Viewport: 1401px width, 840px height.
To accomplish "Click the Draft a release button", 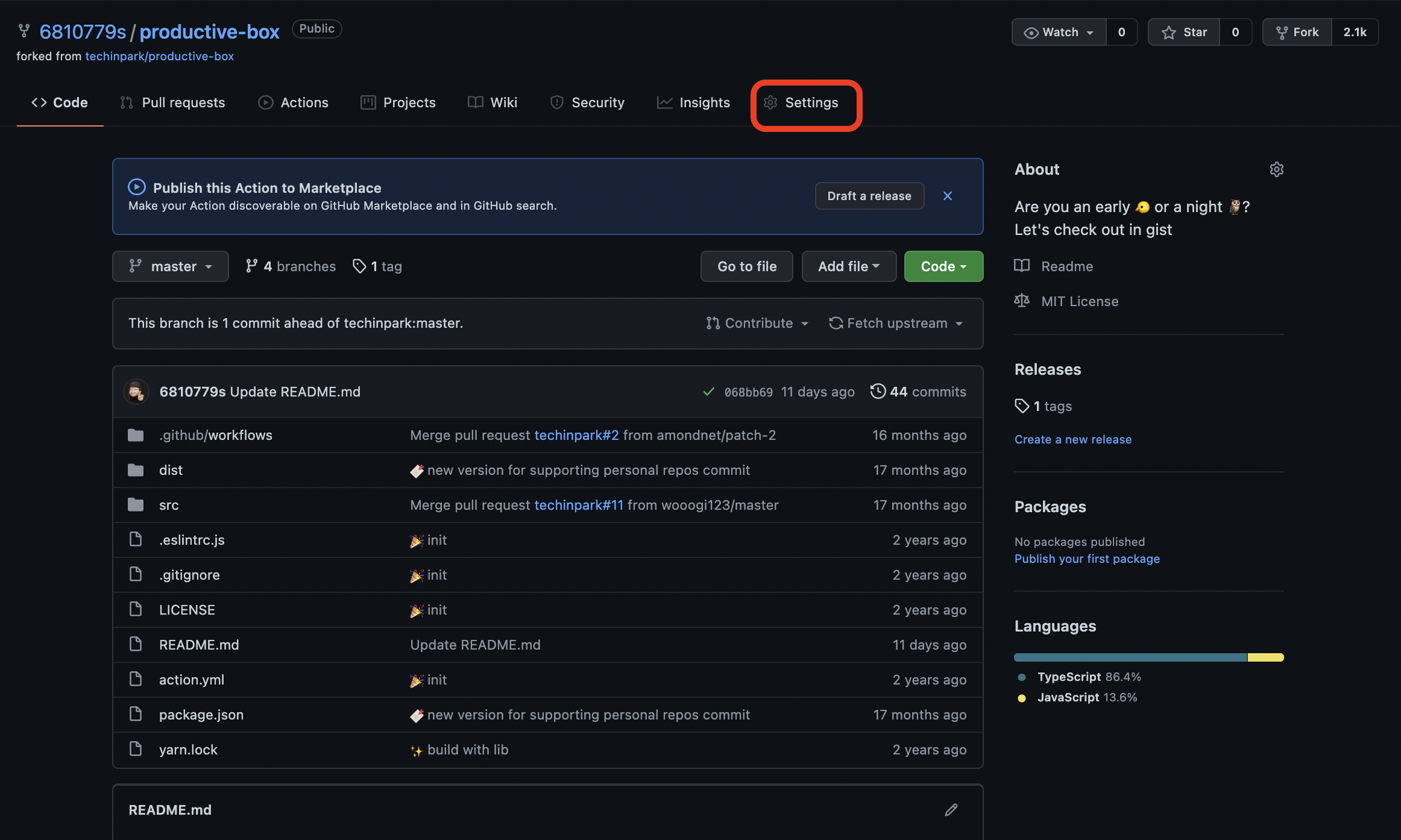I will (x=869, y=196).
